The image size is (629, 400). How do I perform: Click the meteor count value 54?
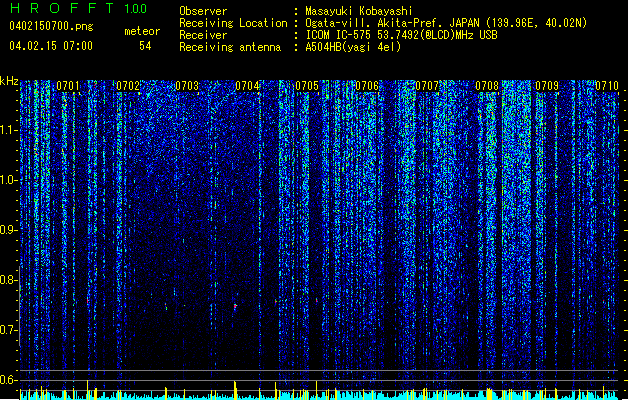145,46
